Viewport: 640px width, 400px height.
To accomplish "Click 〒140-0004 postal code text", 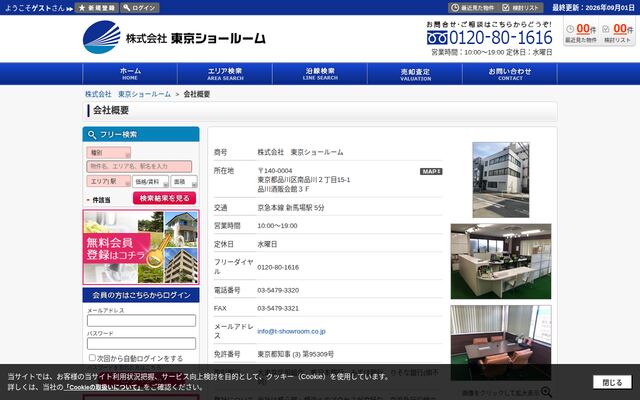I will tap(275, 171).
